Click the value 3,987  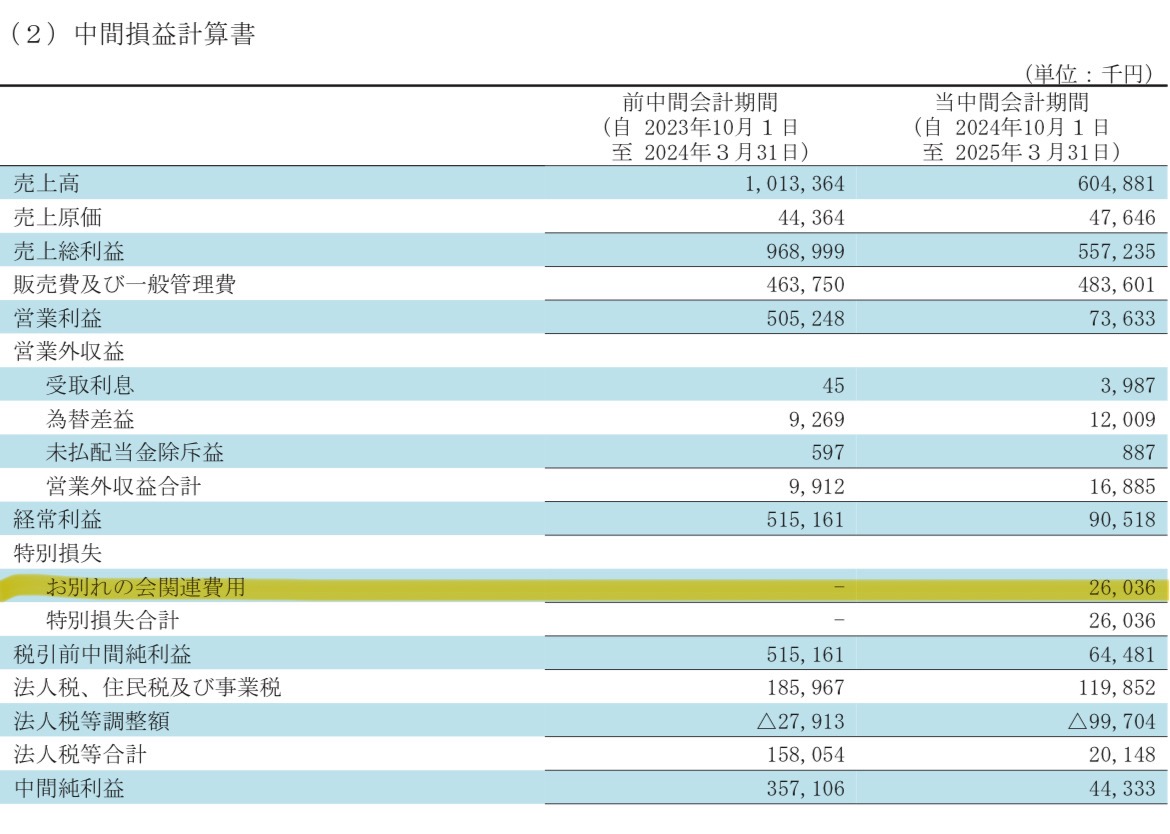coord(1127,386)
